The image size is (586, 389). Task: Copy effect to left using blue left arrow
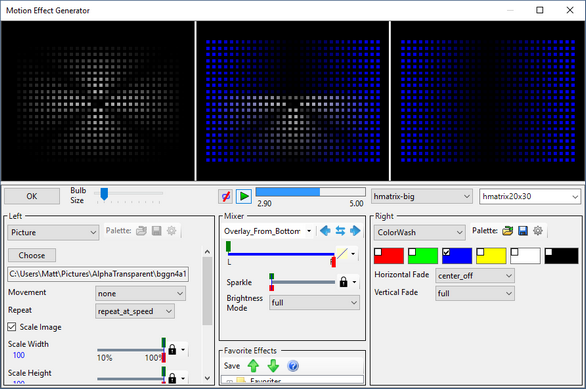click(326, 231)
